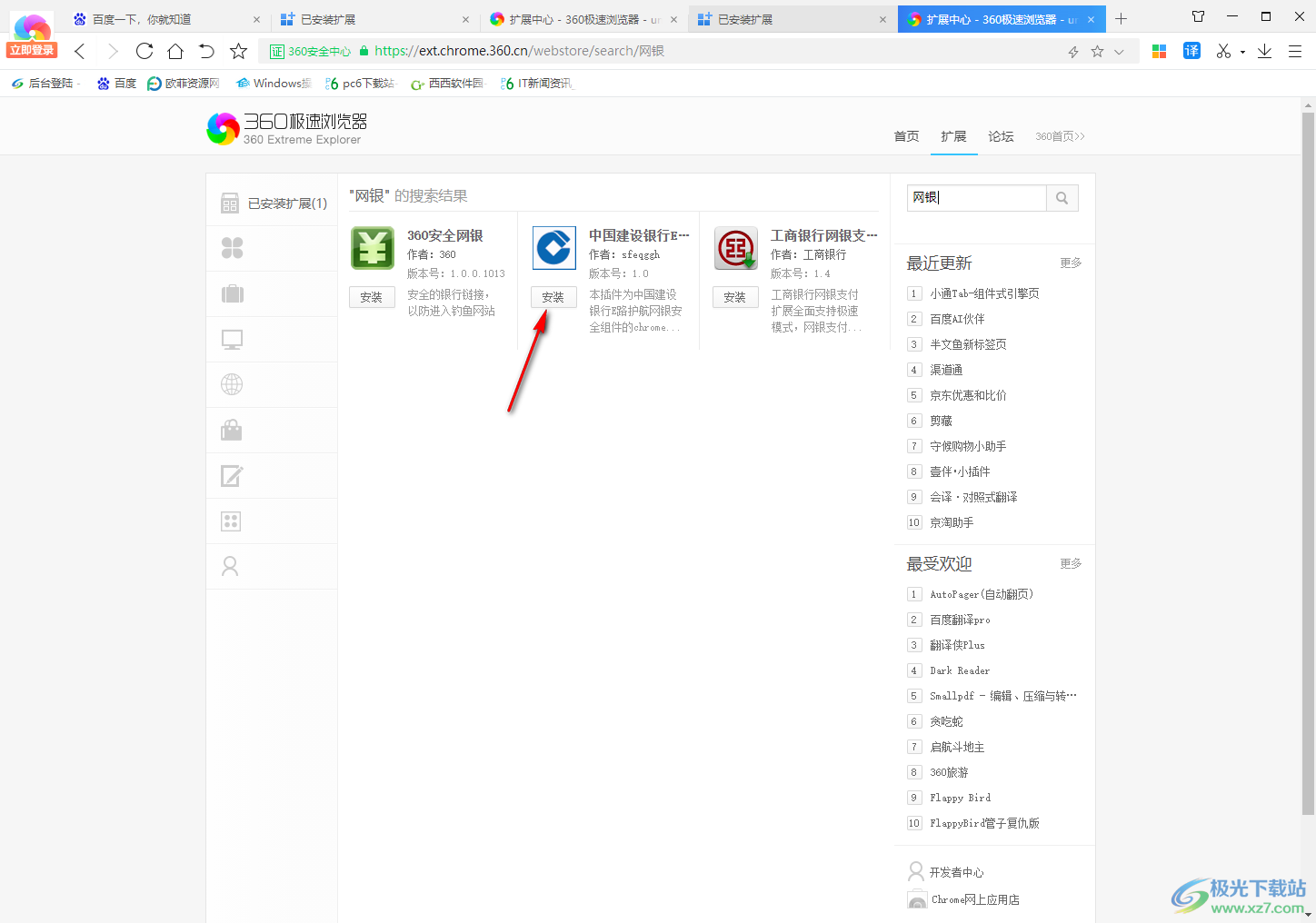Click the browser back arrow
The height and width of the screenshot is (923, 1316).
(80, 51)
